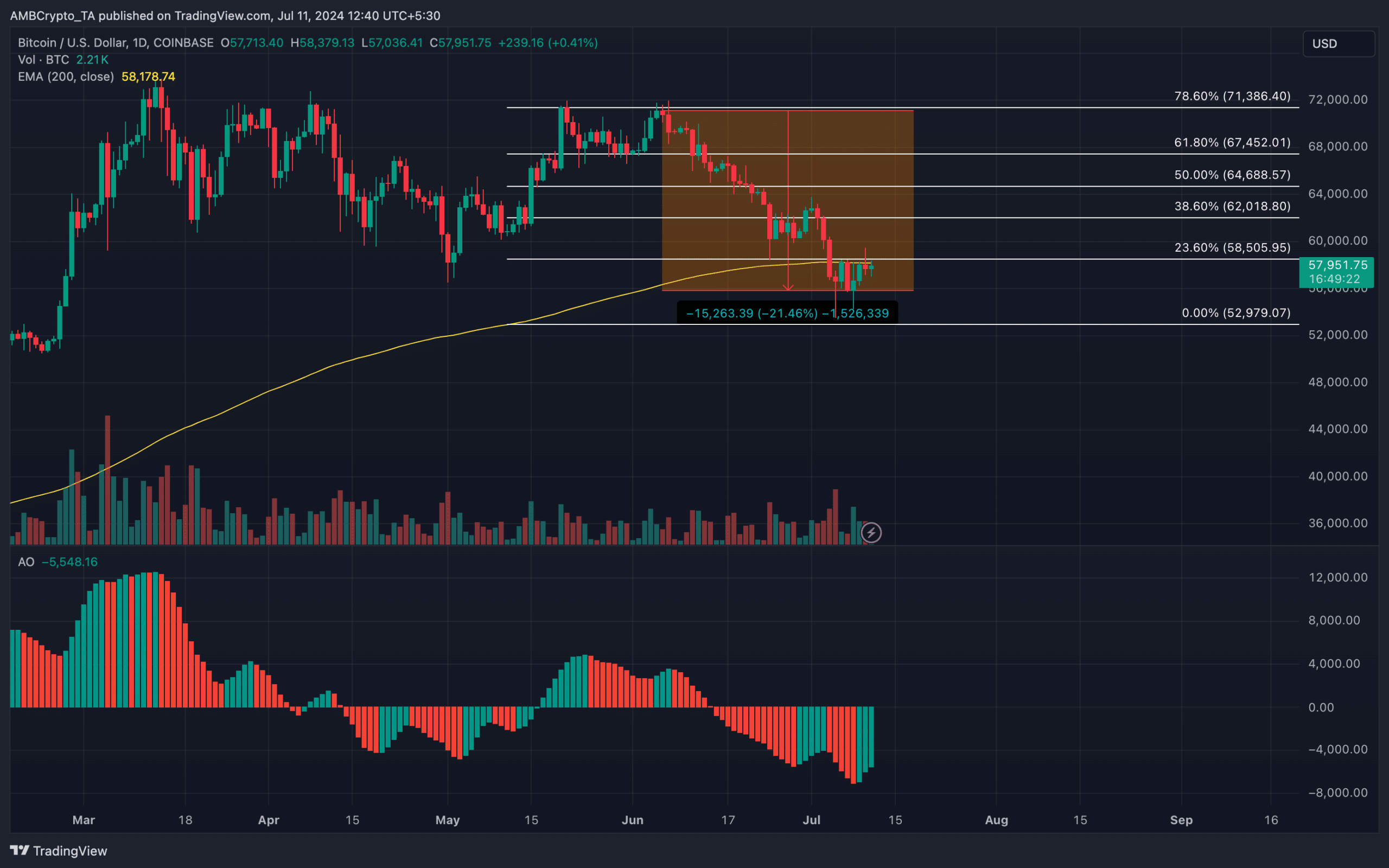The height and width of the screenshot is (868, 1389).
Task: Click the Mar label on the time axis
Action: click(x=84, y=820)
